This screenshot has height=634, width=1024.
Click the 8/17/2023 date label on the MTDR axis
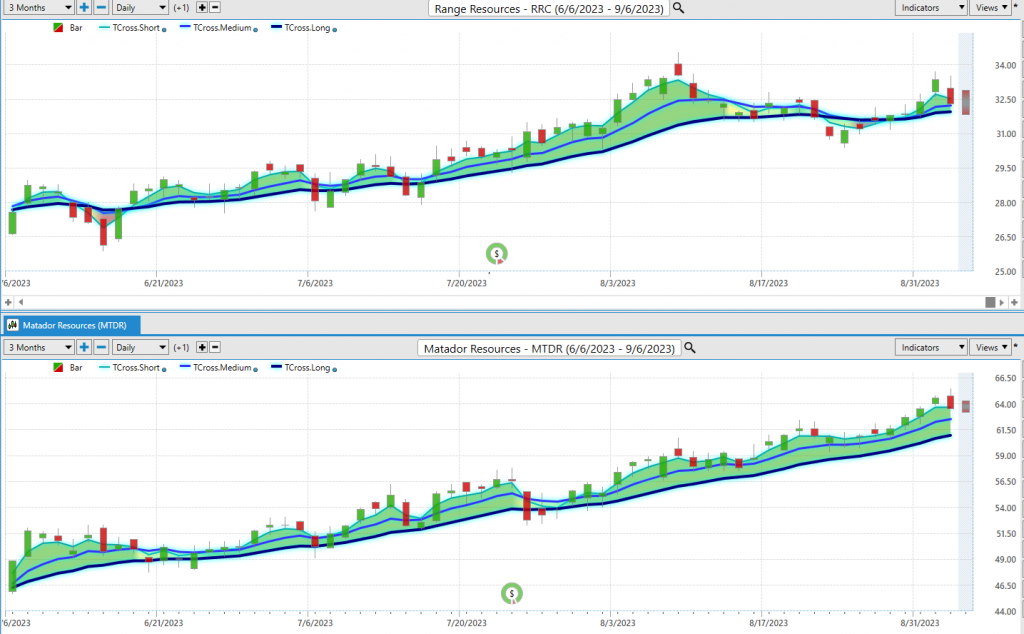click(x=769, y=623)
